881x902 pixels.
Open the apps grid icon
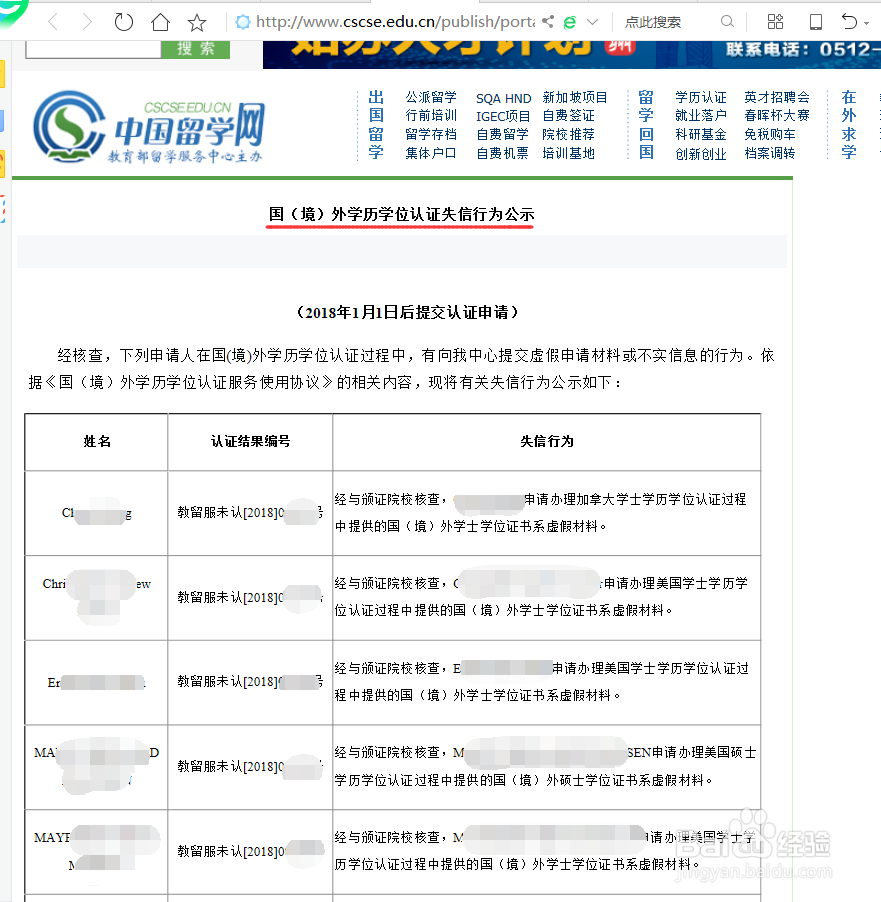775,22
